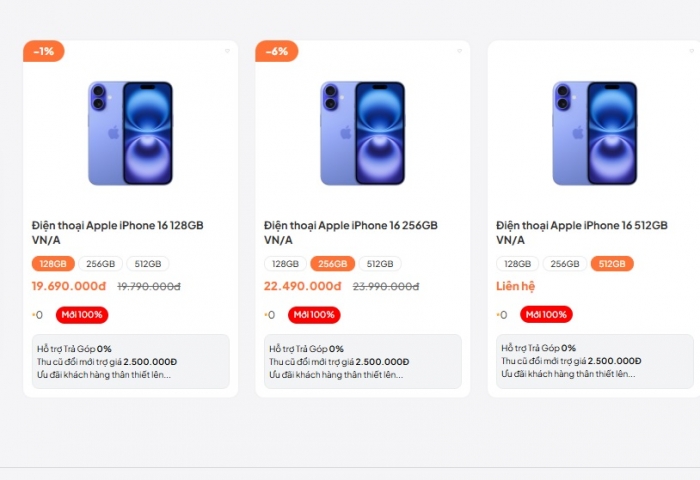Click the -6% discount badge
The image size is (700, 480).
[276, 51]
